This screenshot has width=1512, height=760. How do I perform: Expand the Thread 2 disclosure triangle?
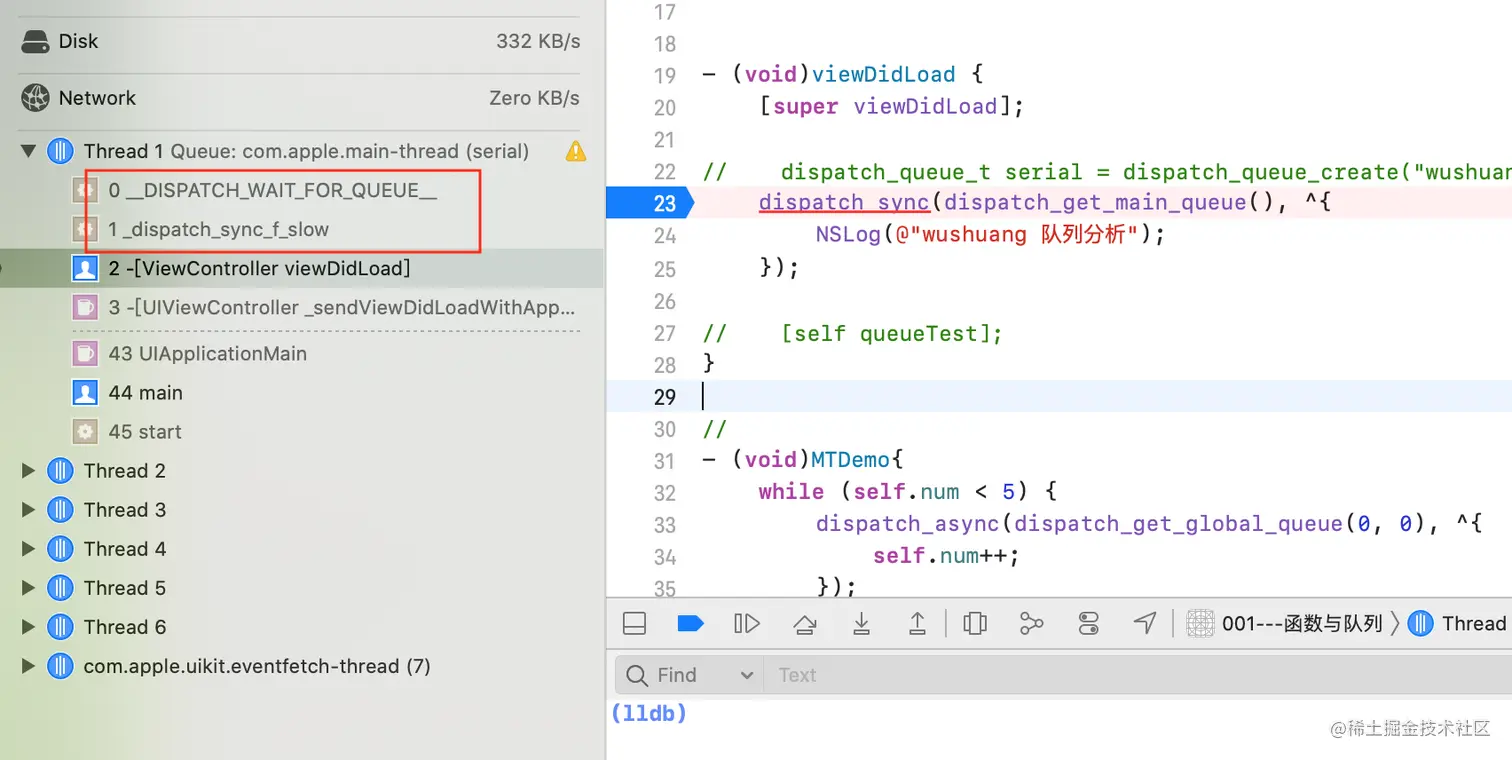(29, 471)
